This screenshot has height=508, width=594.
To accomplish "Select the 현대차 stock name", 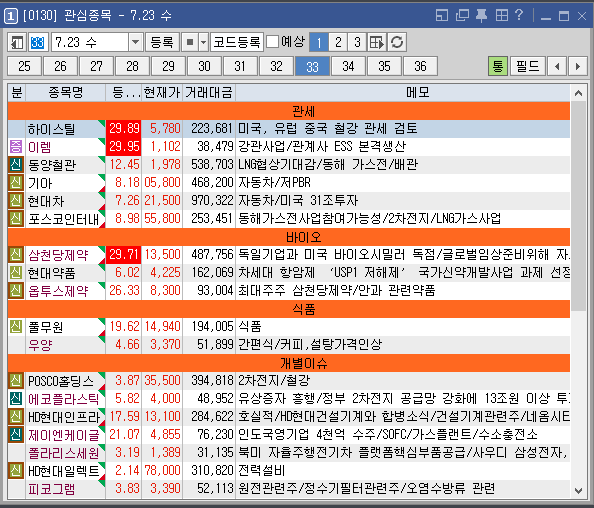I will [x=46, y=201].
